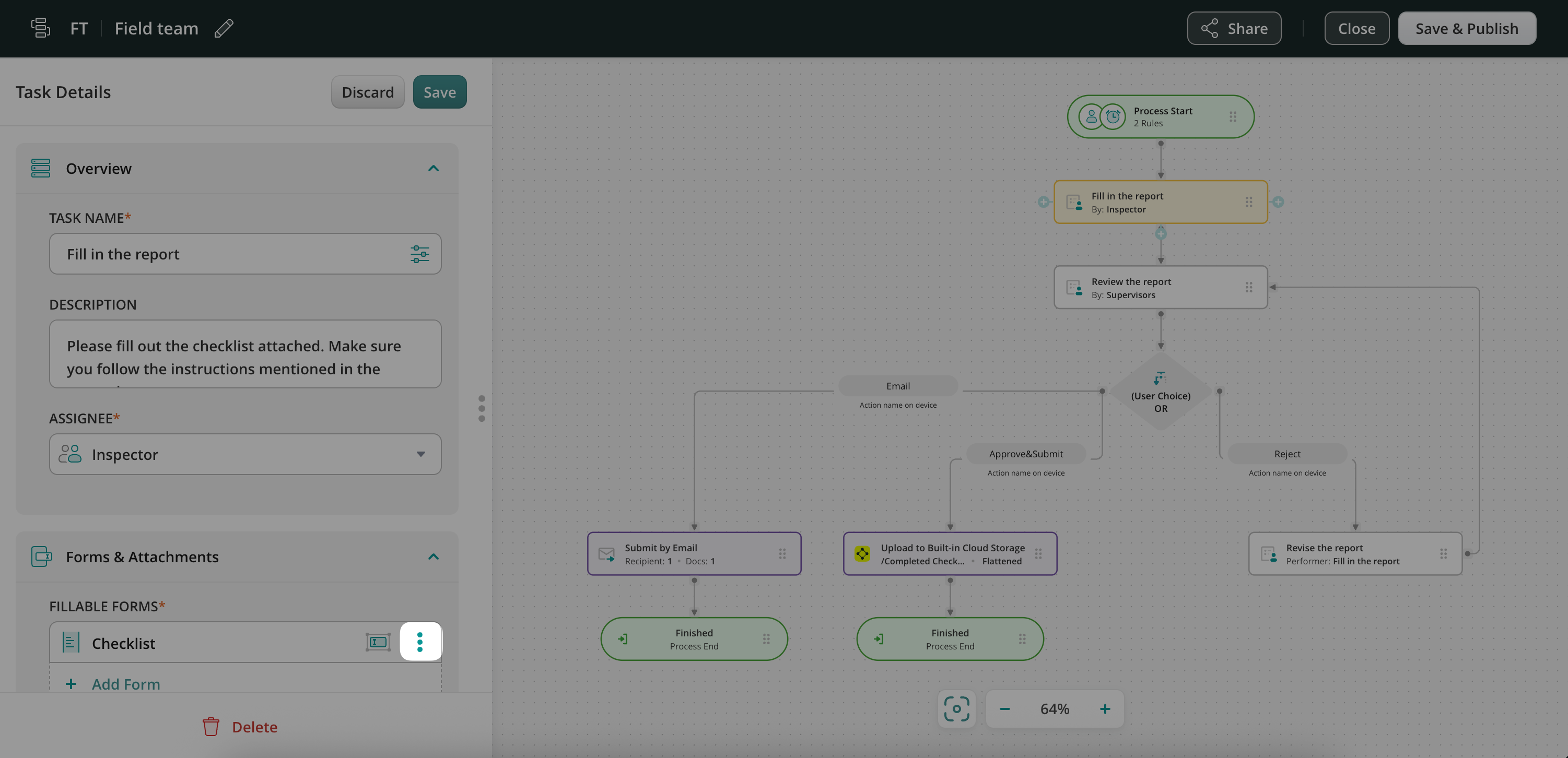The width and height of the screenshot is (1568, 758).
Task: Open the Inspector assignee dropdown
Action: tap(244, 454)
